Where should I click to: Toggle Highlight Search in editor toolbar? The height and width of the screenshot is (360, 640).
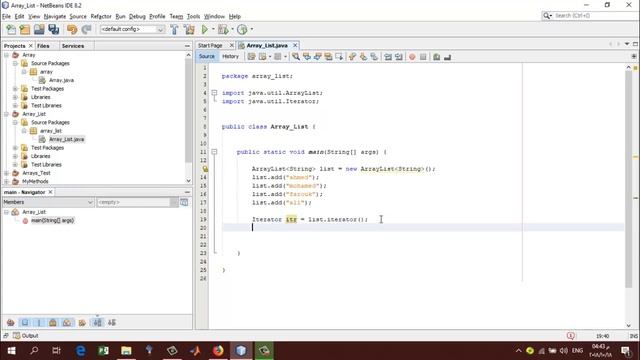[328, 57]
